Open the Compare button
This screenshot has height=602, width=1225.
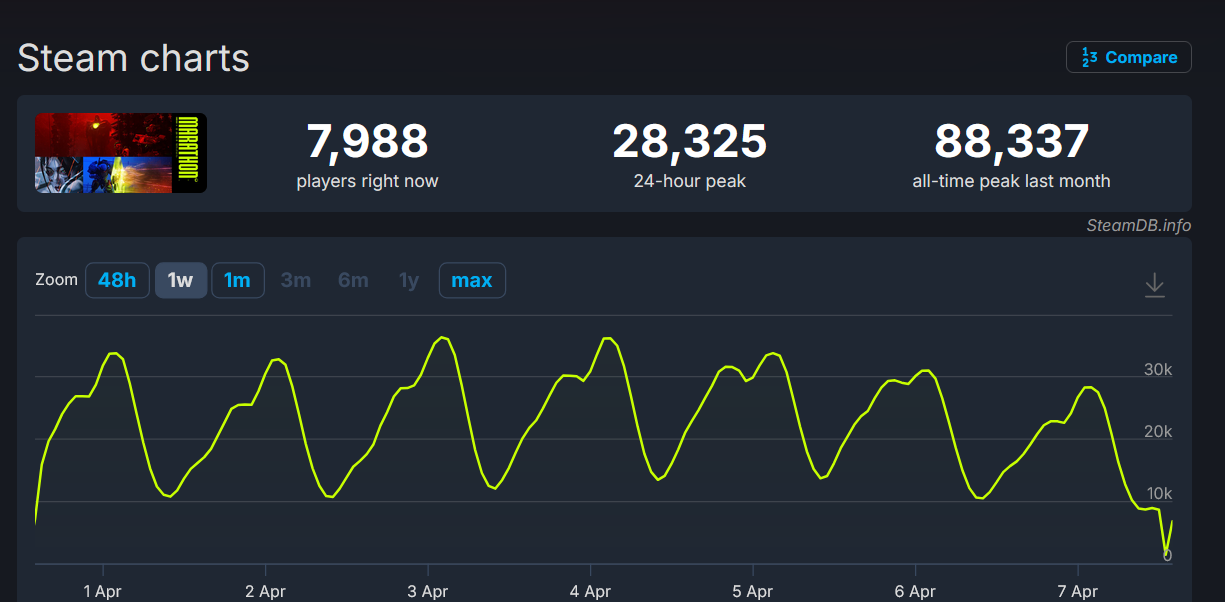coord(1129,57)
